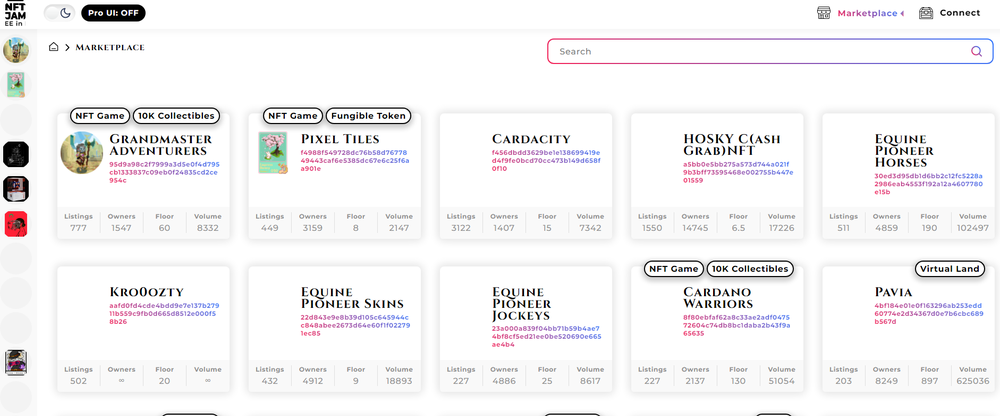The width and height of the screenshot is (1000, 416).
Task: Click the Marketplace breadcrumb text
Action: [110, 47]
